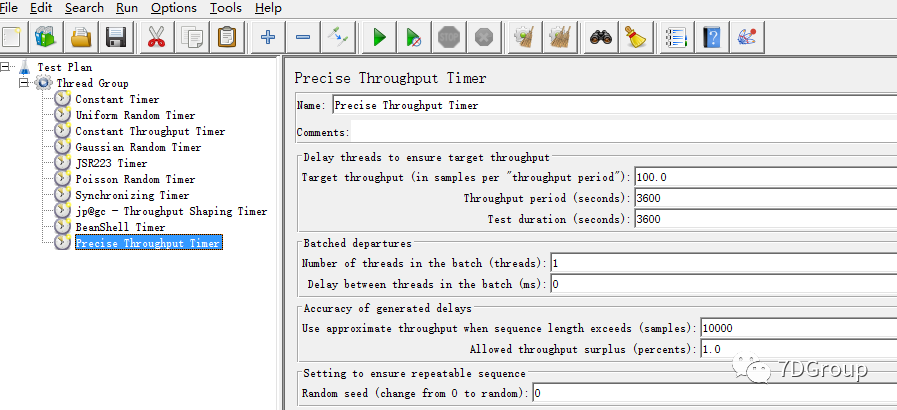Start the test with green play icon
The image size is (897, 410).
coord(378,38)
